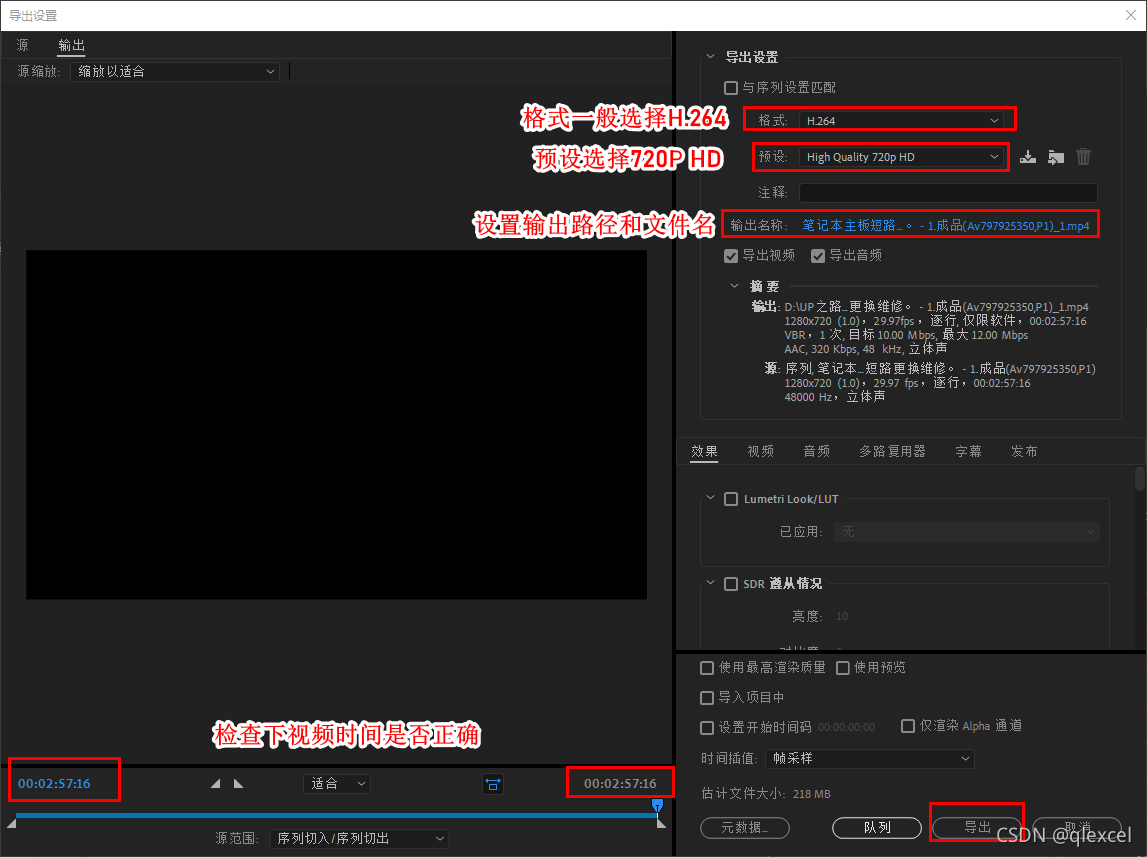Click the 注释 comment input field
The height and width of the screenshot is (857, 1147).
(948, 192)
